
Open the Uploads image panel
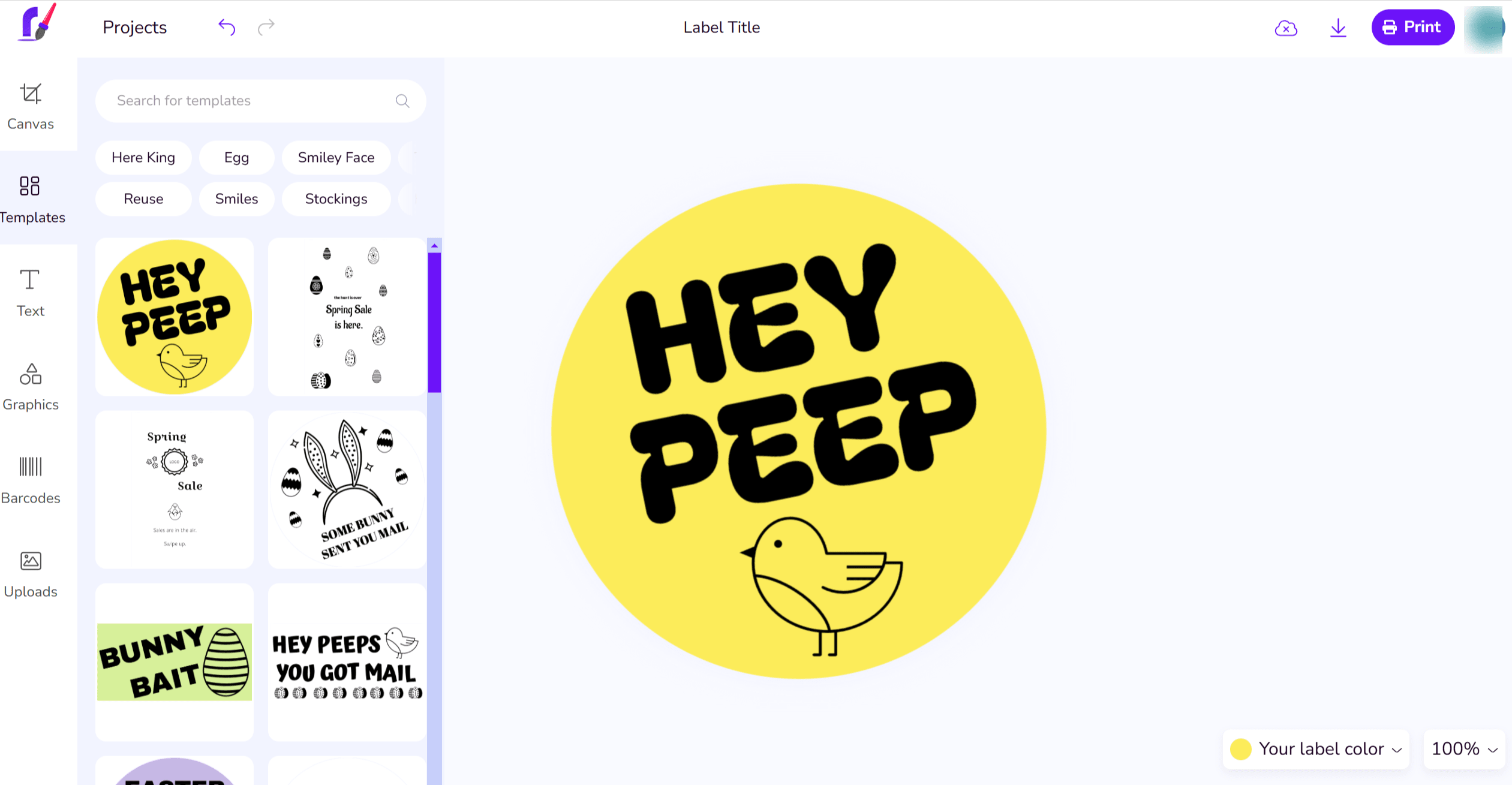pyautogui.click(x=31, y=574)
